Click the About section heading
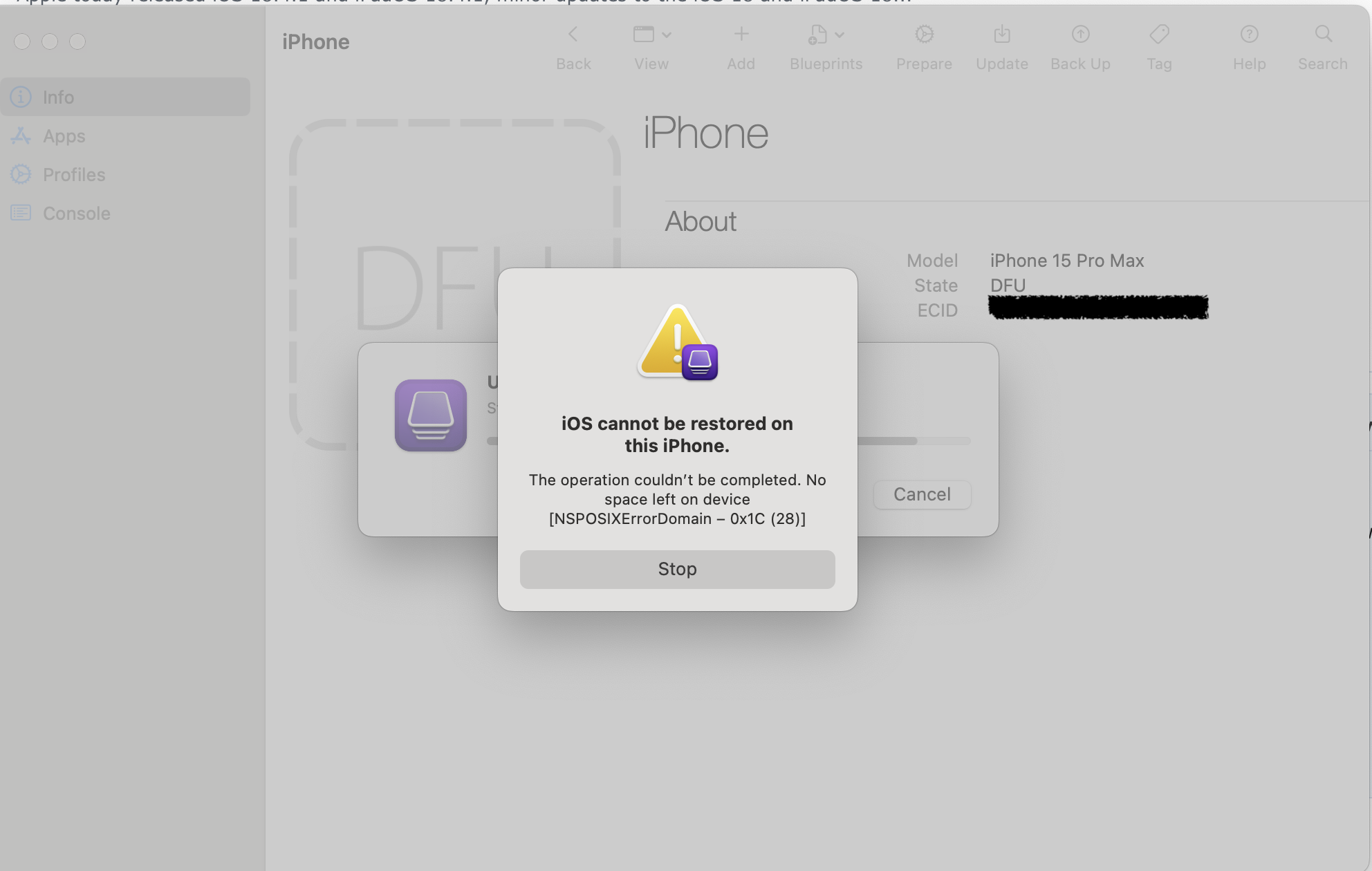This screenshot has width=1372, height=871. 701,222
